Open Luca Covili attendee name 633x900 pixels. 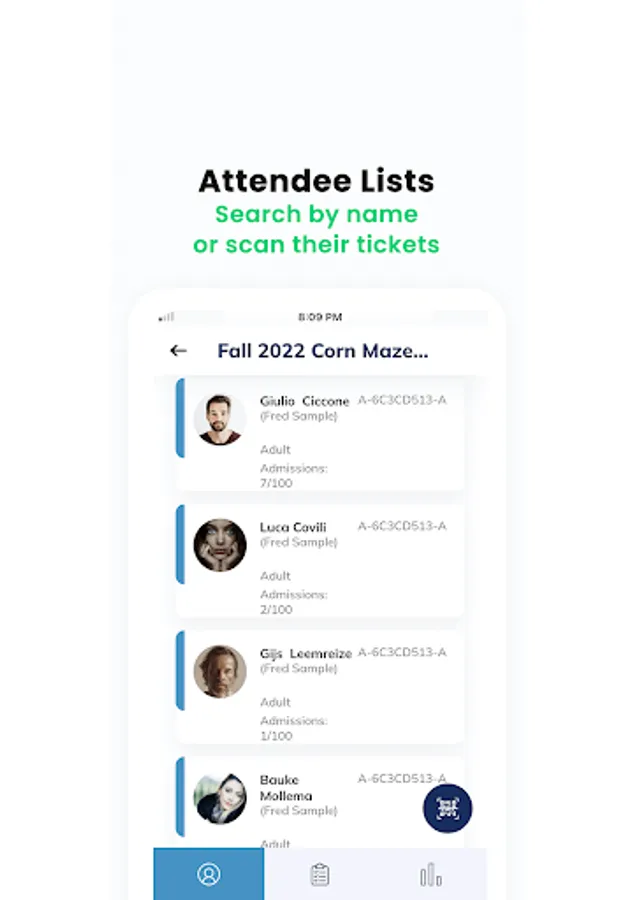[x=293, y=527]
